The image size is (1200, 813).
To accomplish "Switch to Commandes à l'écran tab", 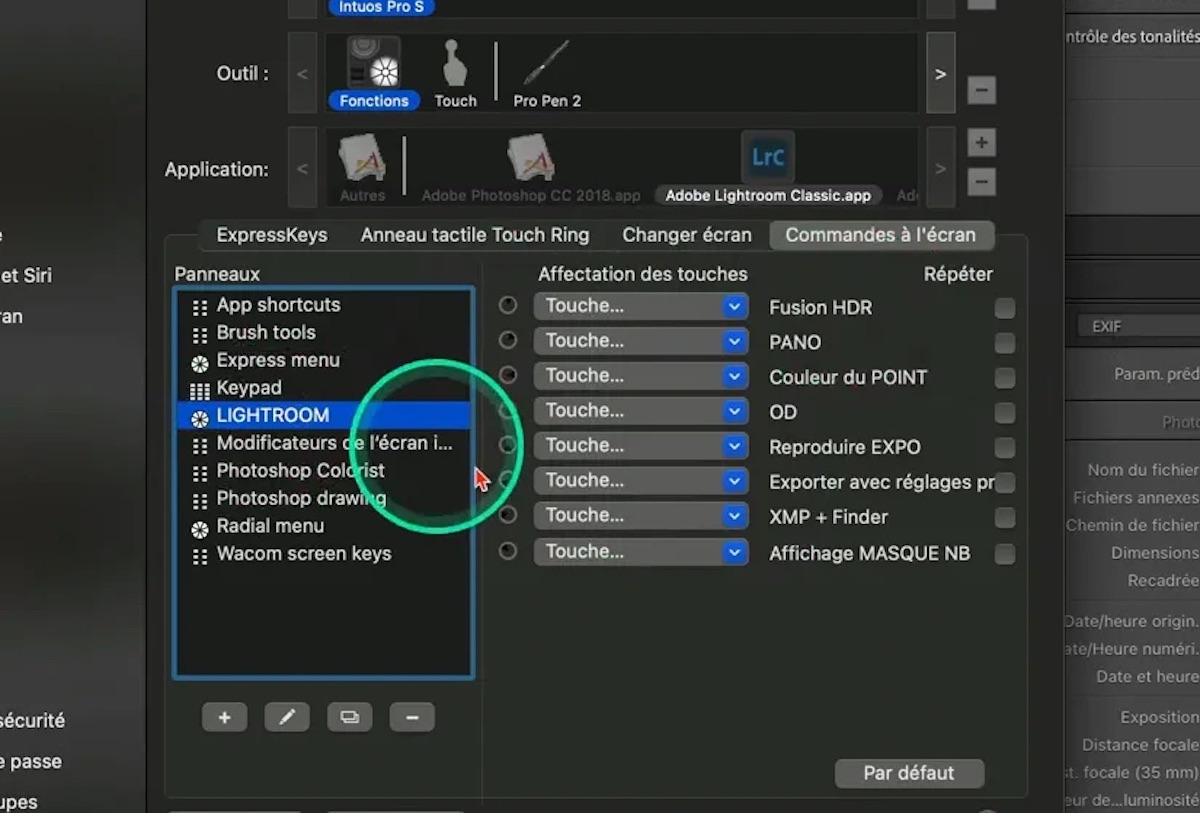I will tap(881, 235).
